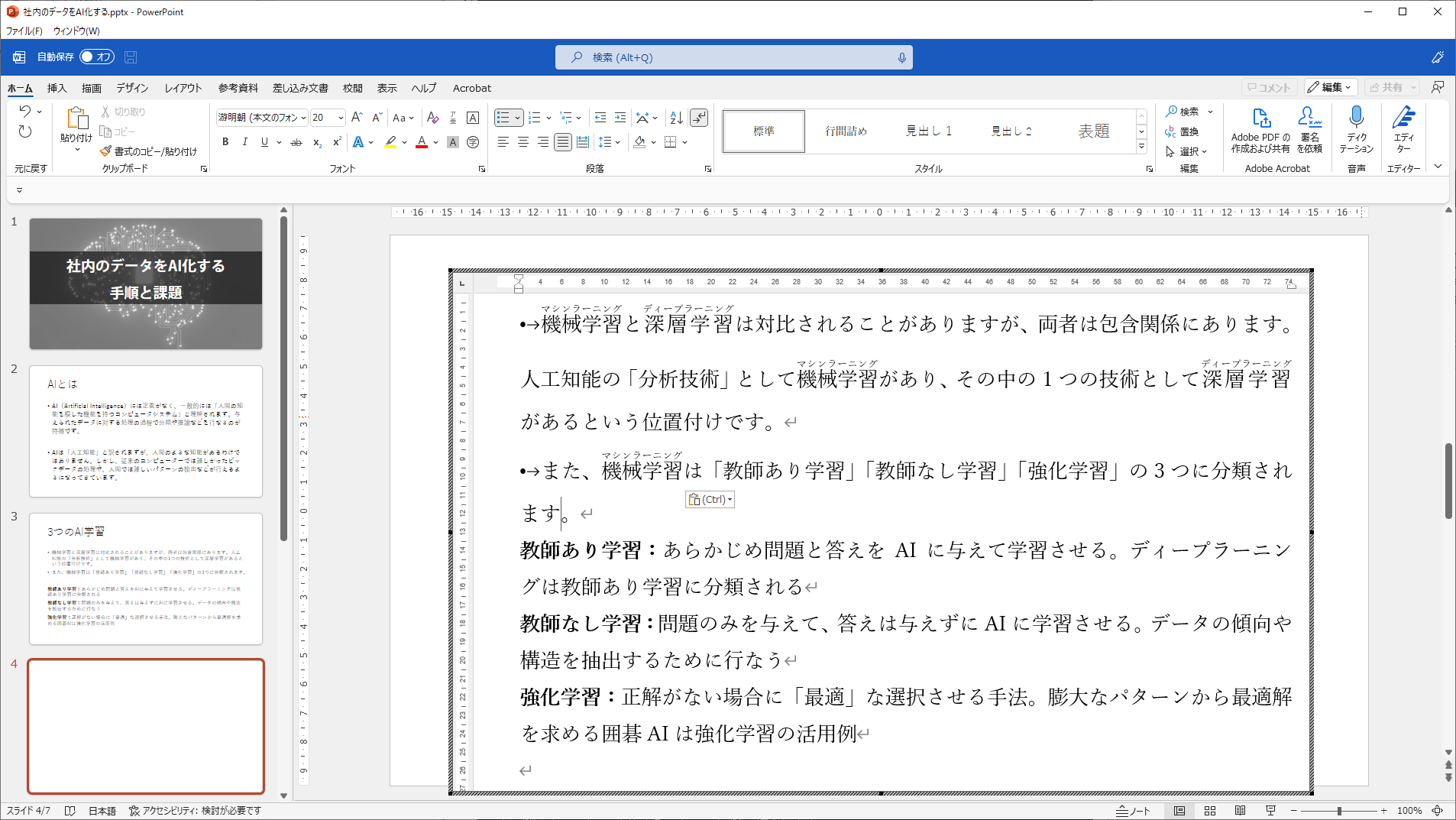Click the ノート button in status bar
This screenshot has height=820, width=1456.
point(1132,811)
